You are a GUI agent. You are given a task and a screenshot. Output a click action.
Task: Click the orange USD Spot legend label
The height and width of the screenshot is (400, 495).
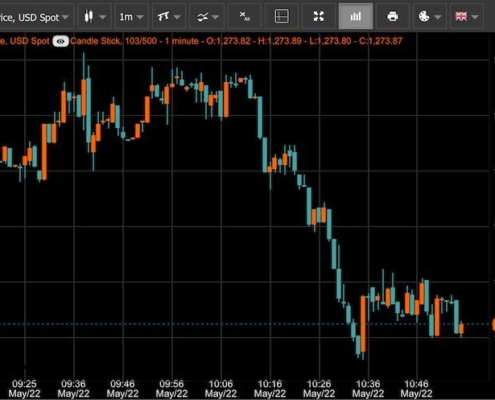pos(25,41)
